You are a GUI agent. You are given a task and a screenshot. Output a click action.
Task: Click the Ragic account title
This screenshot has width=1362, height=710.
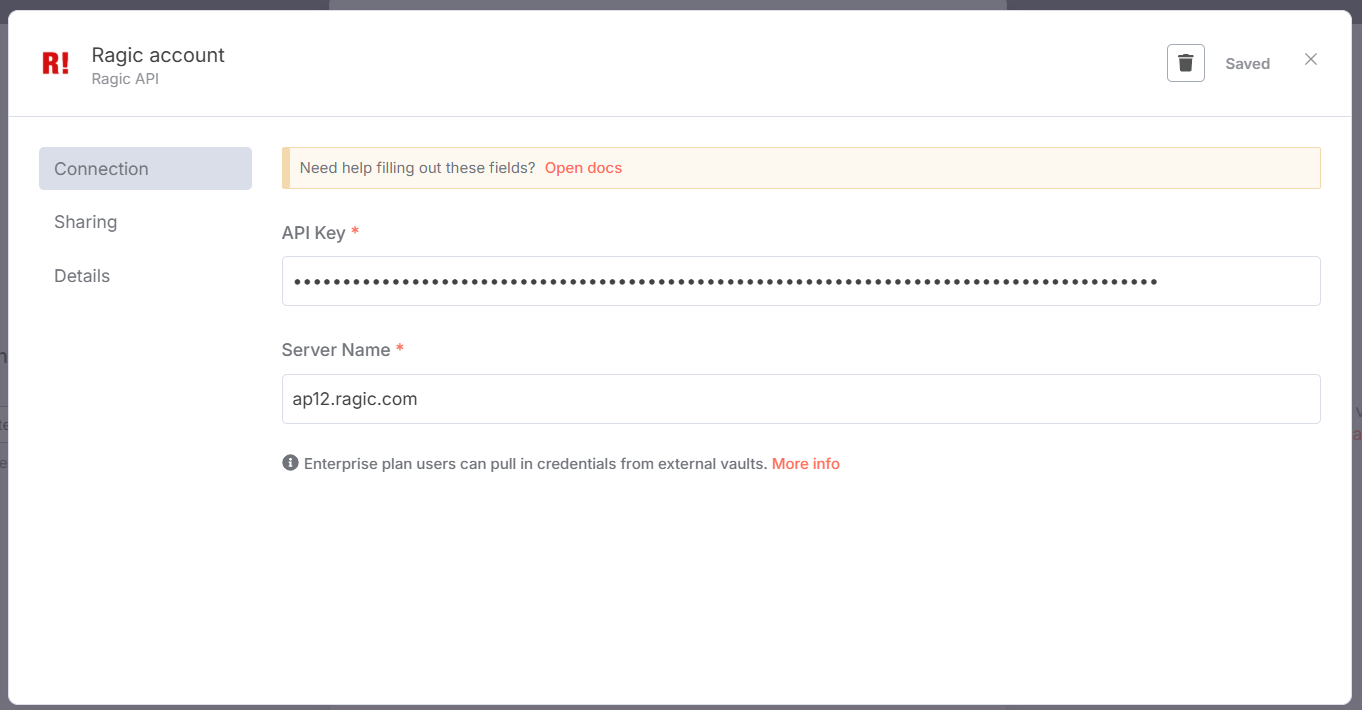click(158, 55)
